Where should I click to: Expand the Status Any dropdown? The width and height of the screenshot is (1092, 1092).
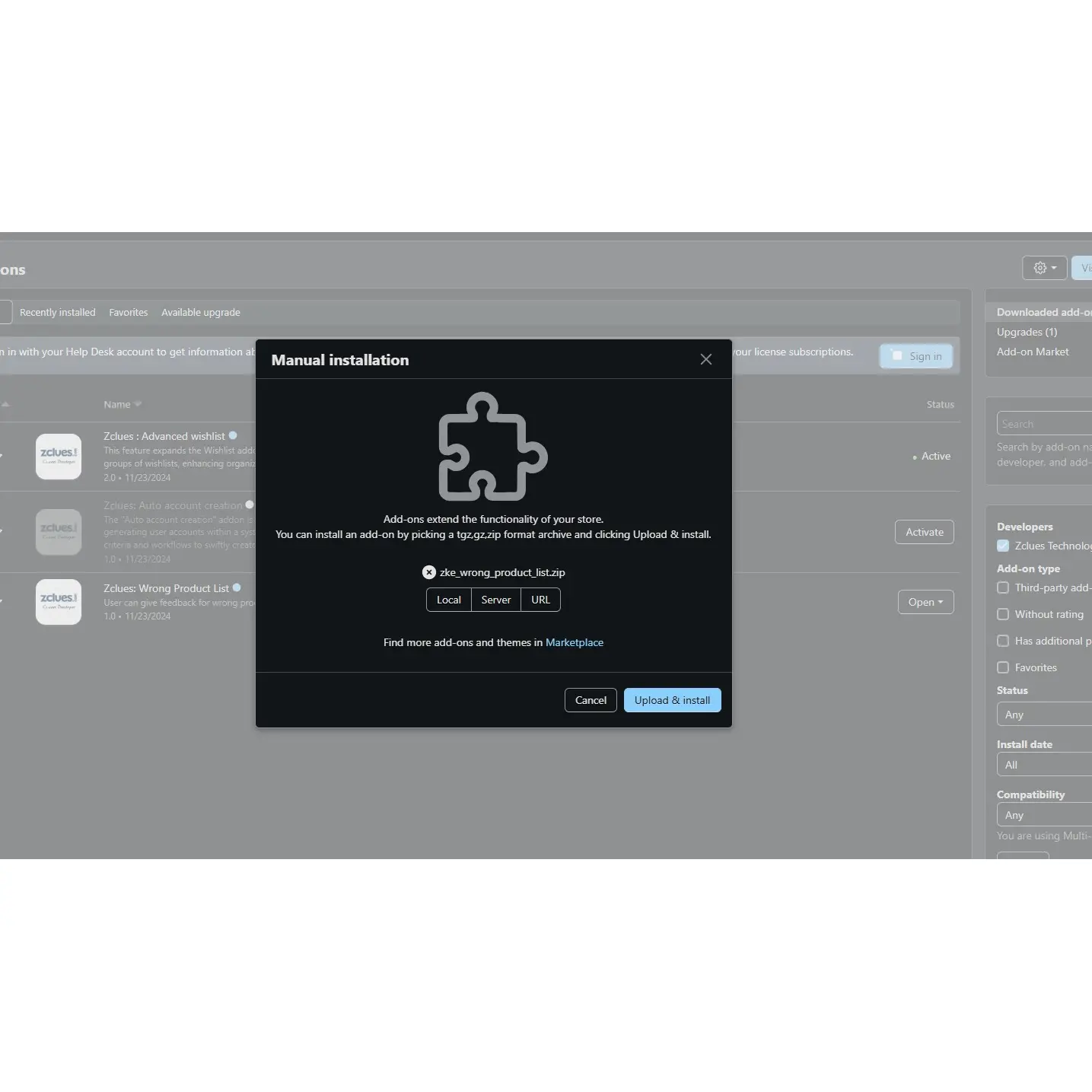(x=1044, y=715)
